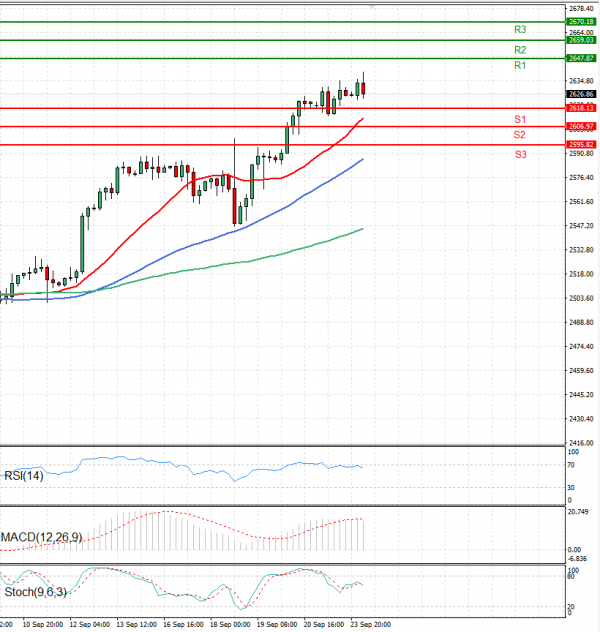Click the R3 resistance label

(520, 30)
